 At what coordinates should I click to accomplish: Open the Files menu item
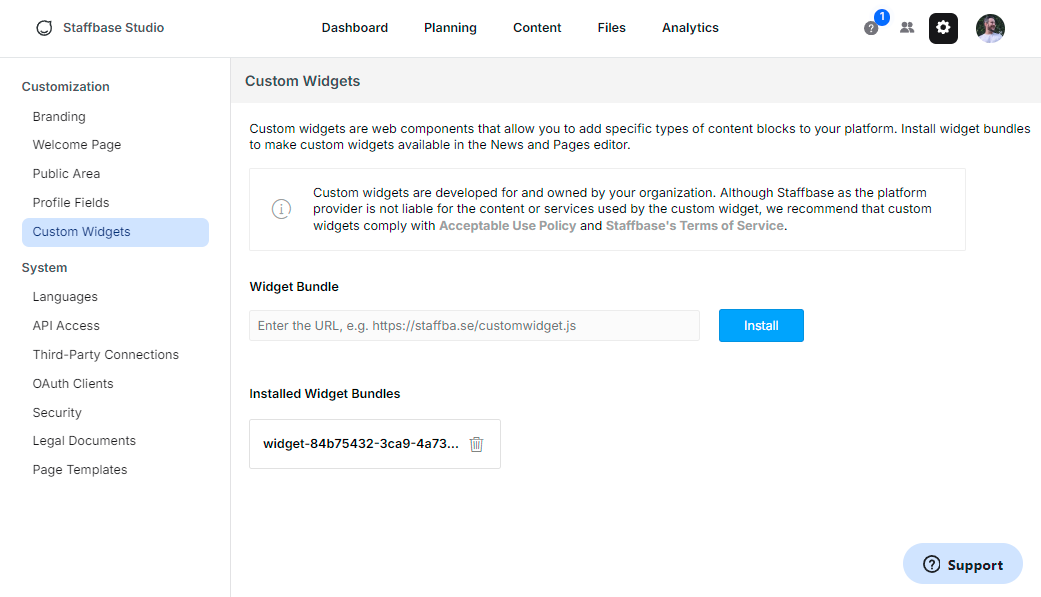click(611, 28)
